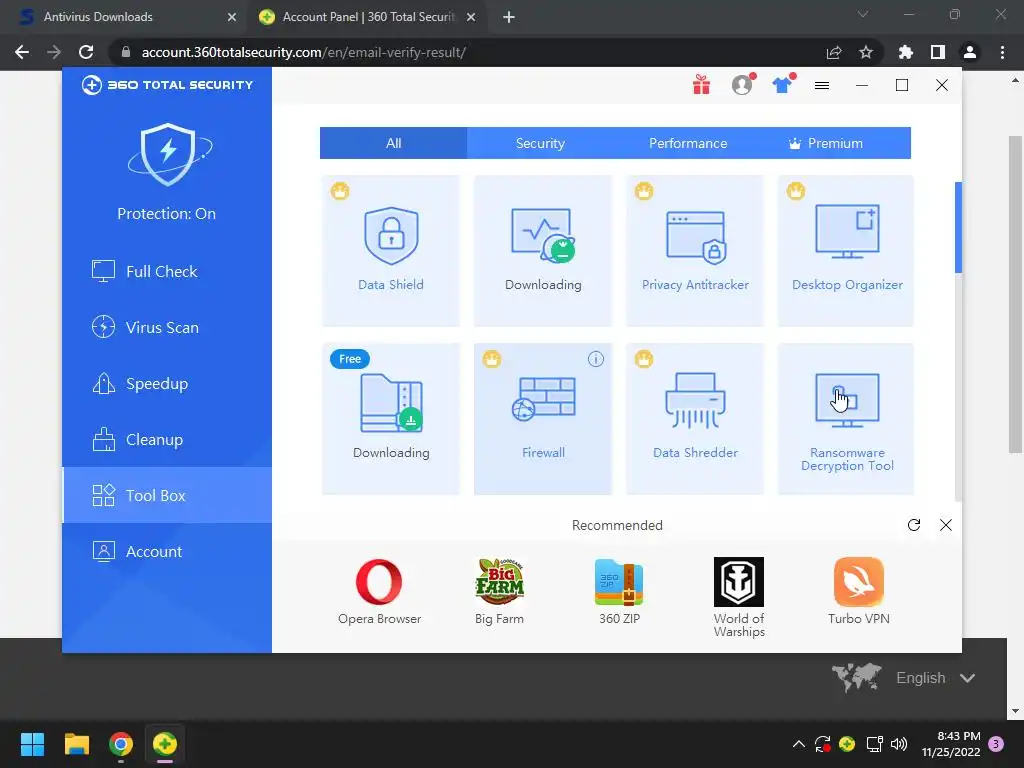Open the user profile avatar icon
The height and width of the screenshot is (768, 1024).
click(x=743, y=84)
